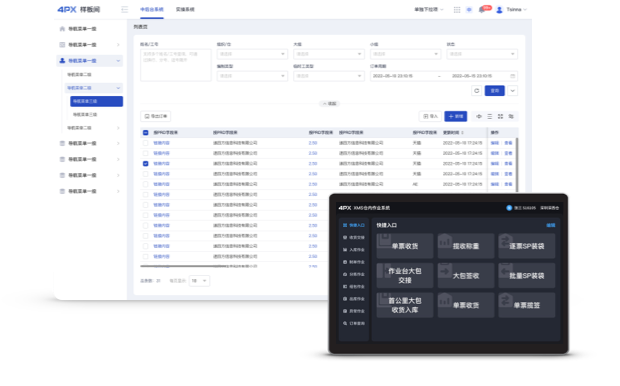Open the 临时工类型 filter dropdown
The image size is (620, 386).
(x=329, y=76)
